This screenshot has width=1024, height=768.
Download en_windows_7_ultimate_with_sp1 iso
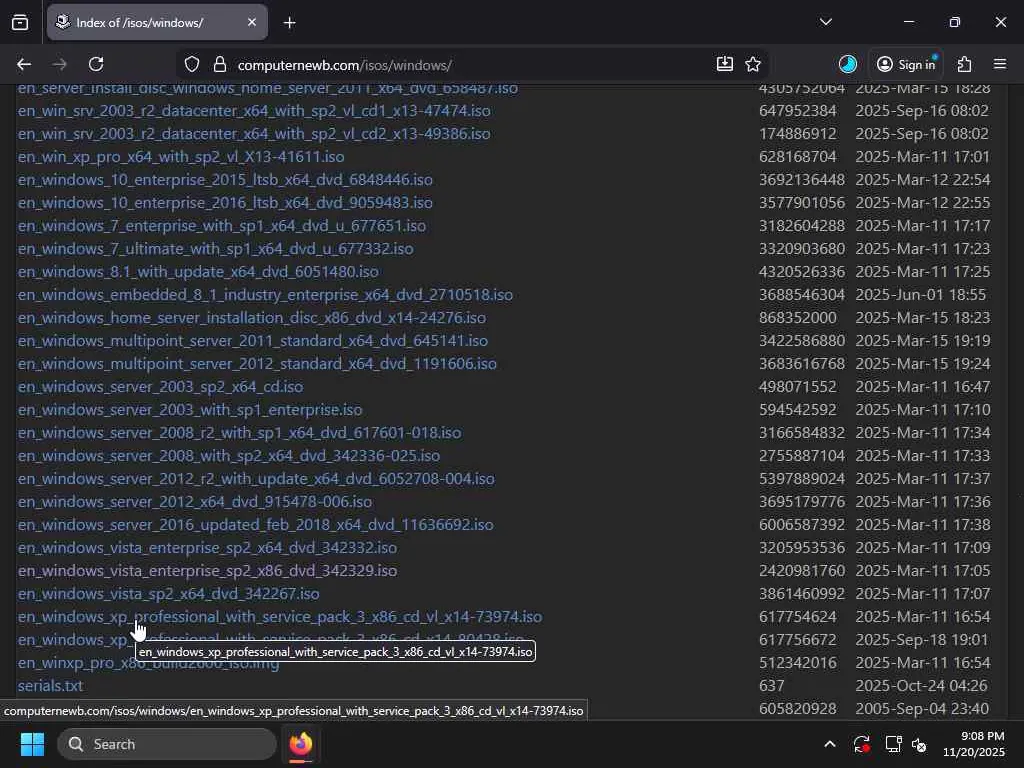click(x=216, y=248)
